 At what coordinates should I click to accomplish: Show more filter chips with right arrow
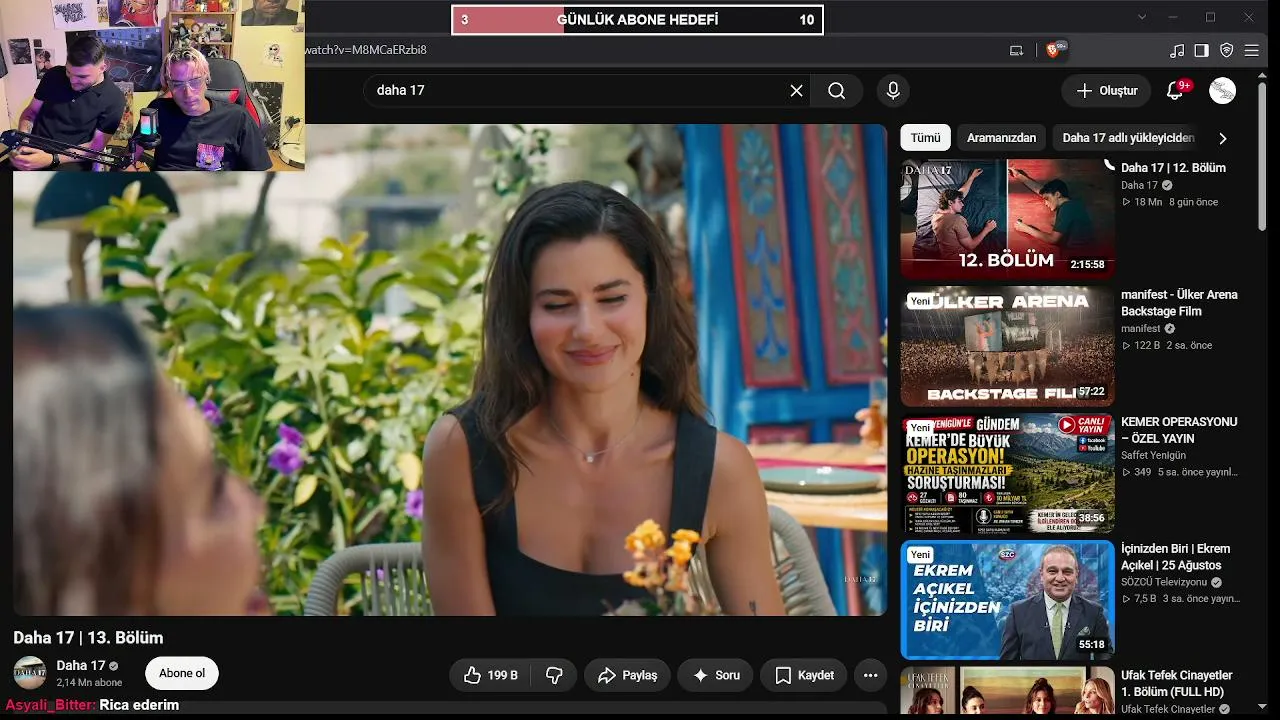1222,138
